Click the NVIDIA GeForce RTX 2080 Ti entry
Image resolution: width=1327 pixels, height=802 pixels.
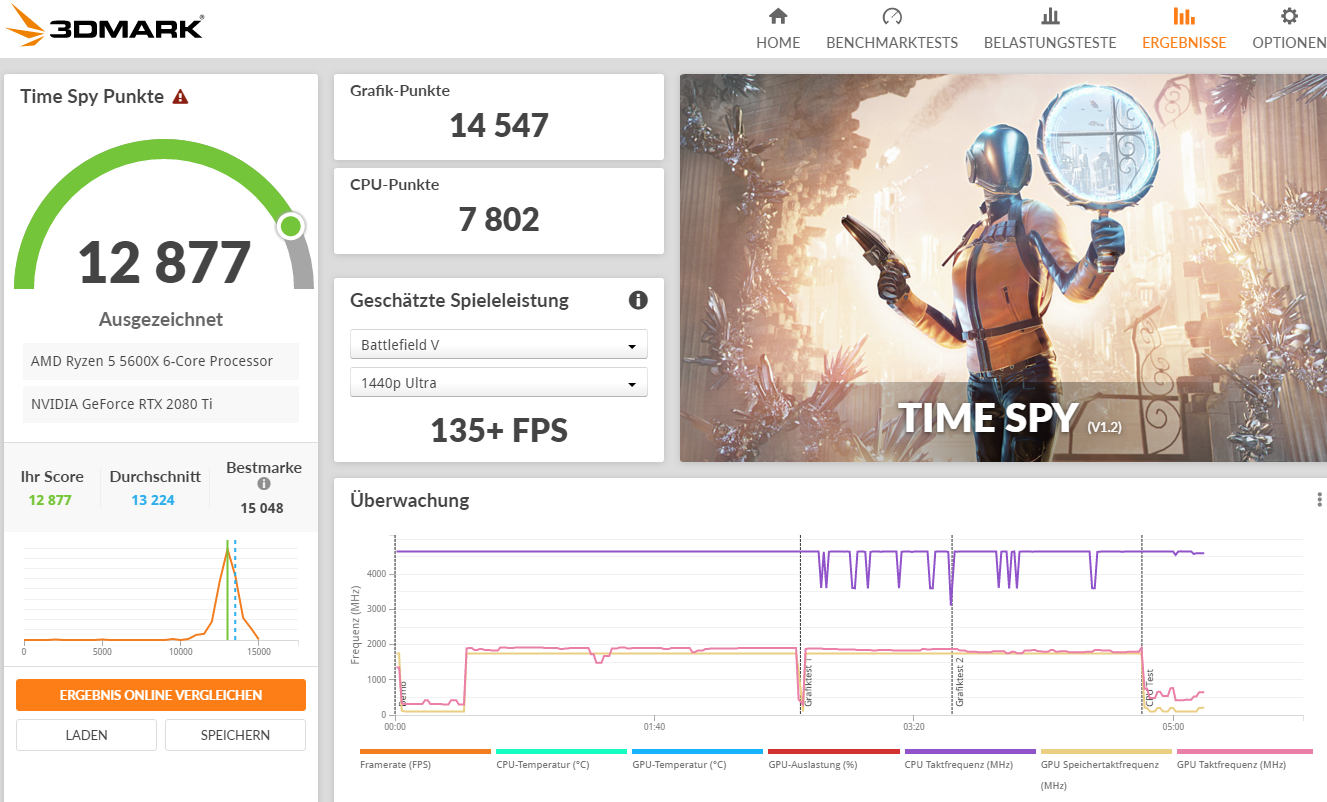point(160,404)
